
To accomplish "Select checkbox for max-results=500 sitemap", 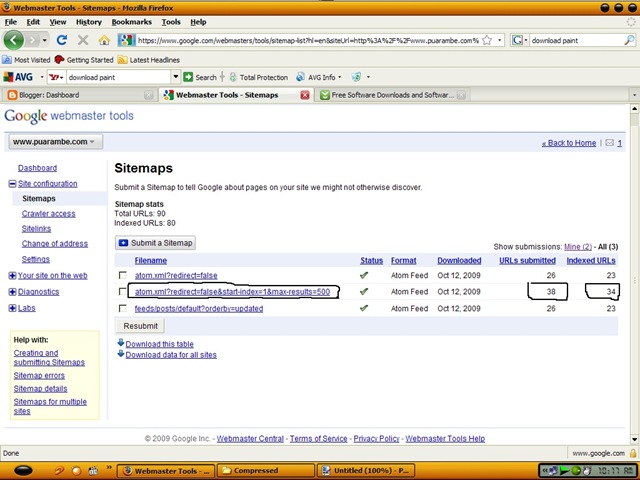I will 122,291.
